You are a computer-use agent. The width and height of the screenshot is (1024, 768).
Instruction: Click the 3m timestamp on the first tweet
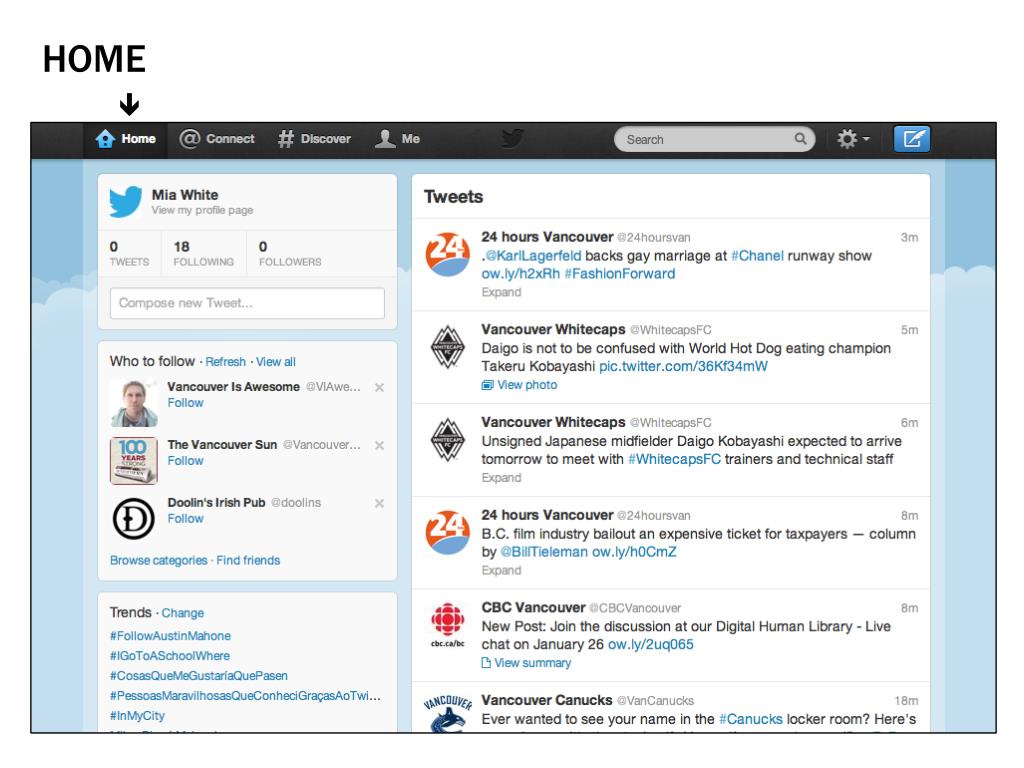coord(909,238)
